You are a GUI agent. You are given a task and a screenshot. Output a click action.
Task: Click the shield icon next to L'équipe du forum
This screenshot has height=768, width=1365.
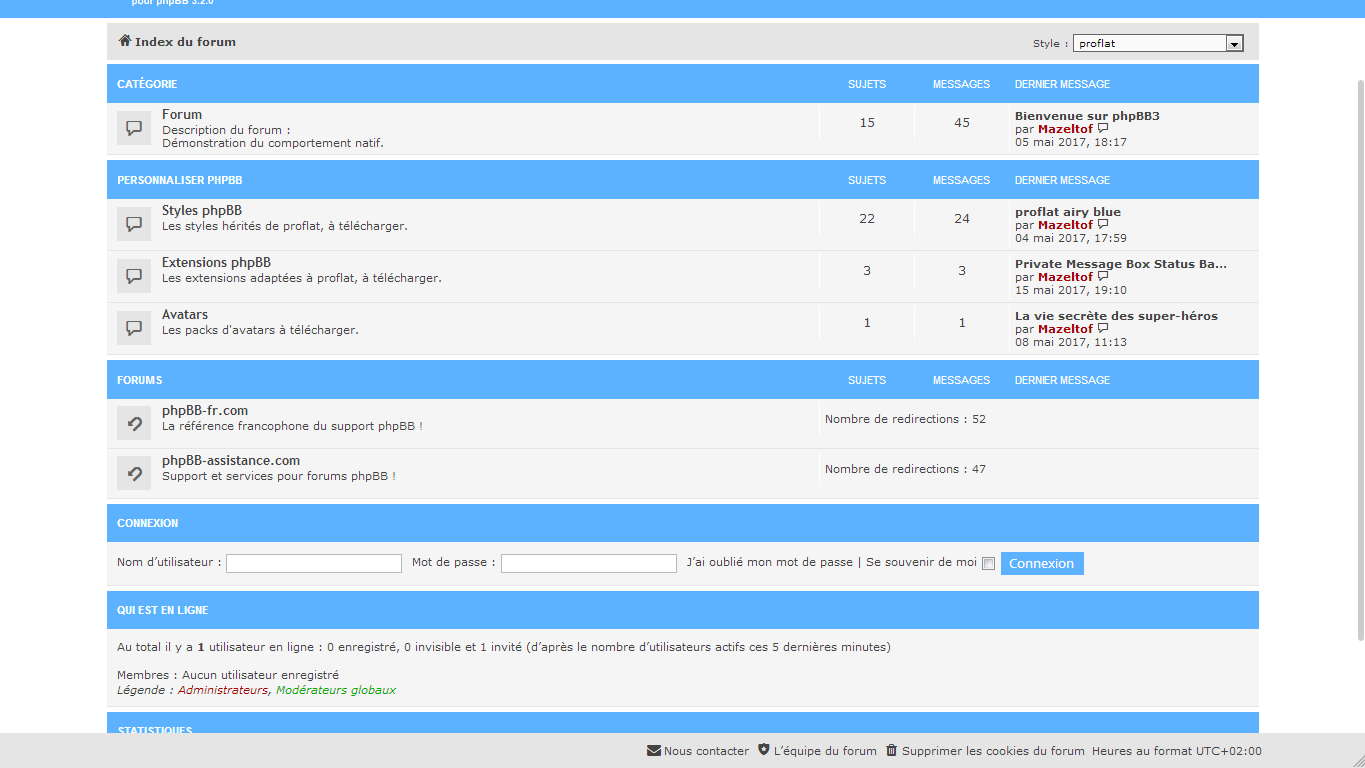coord(764,750)
